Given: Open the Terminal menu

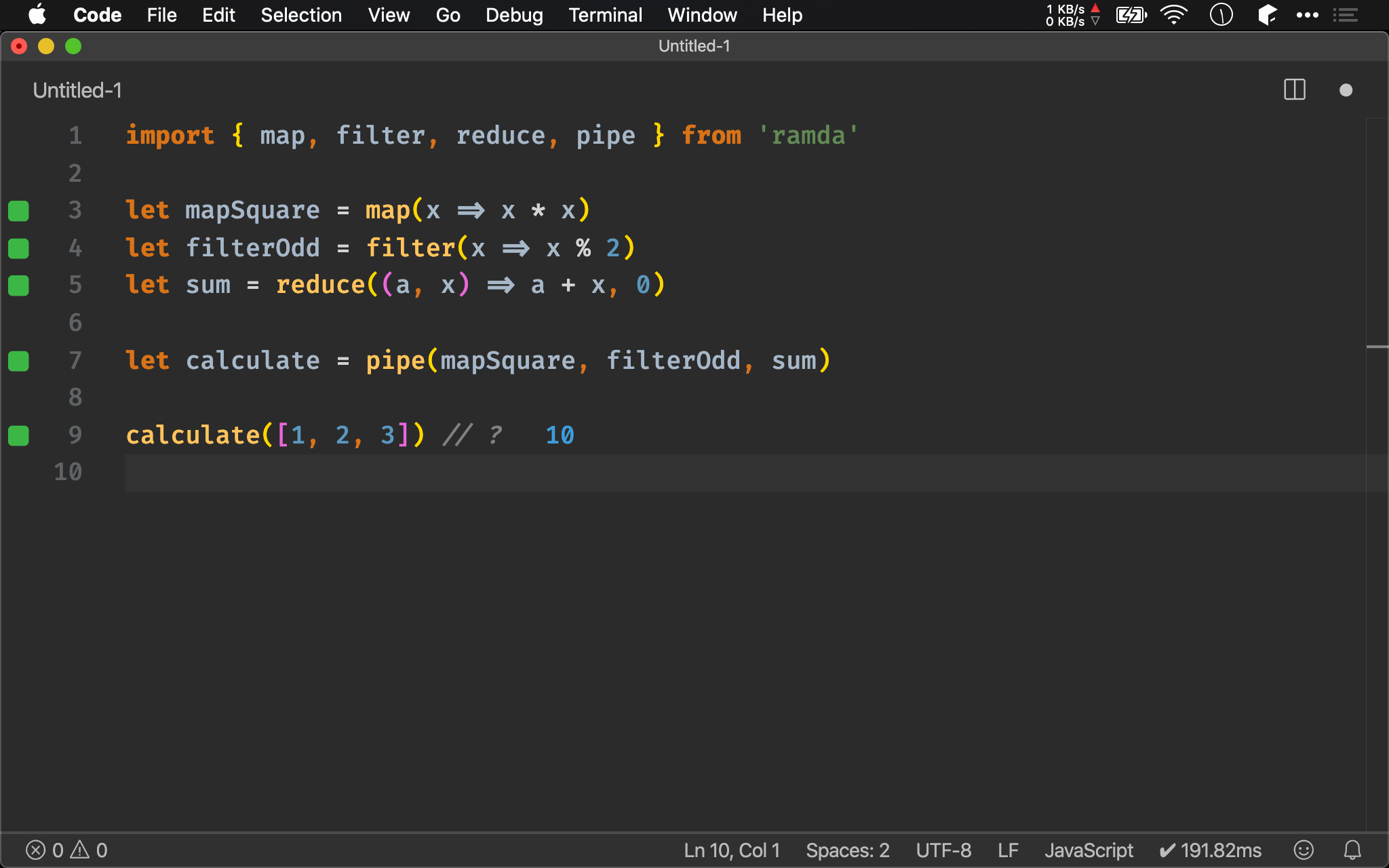Looking at the screenshot, I should click(x=605, y=15).
